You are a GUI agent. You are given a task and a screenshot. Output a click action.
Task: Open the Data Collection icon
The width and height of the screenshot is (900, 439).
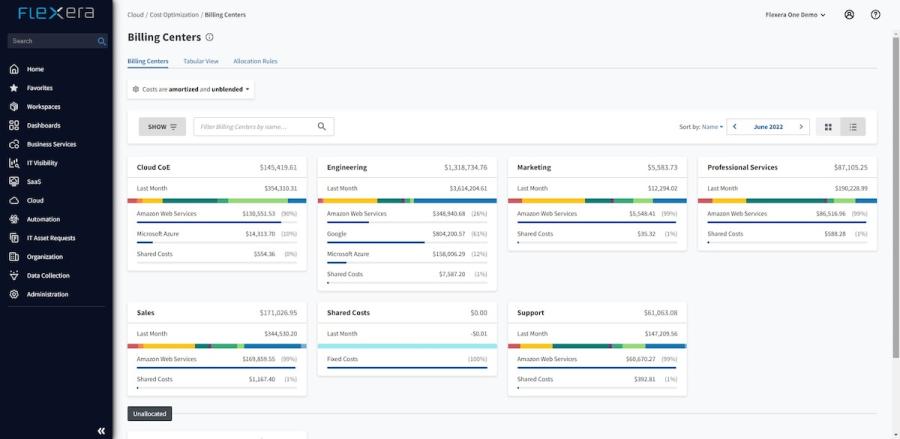14,275
